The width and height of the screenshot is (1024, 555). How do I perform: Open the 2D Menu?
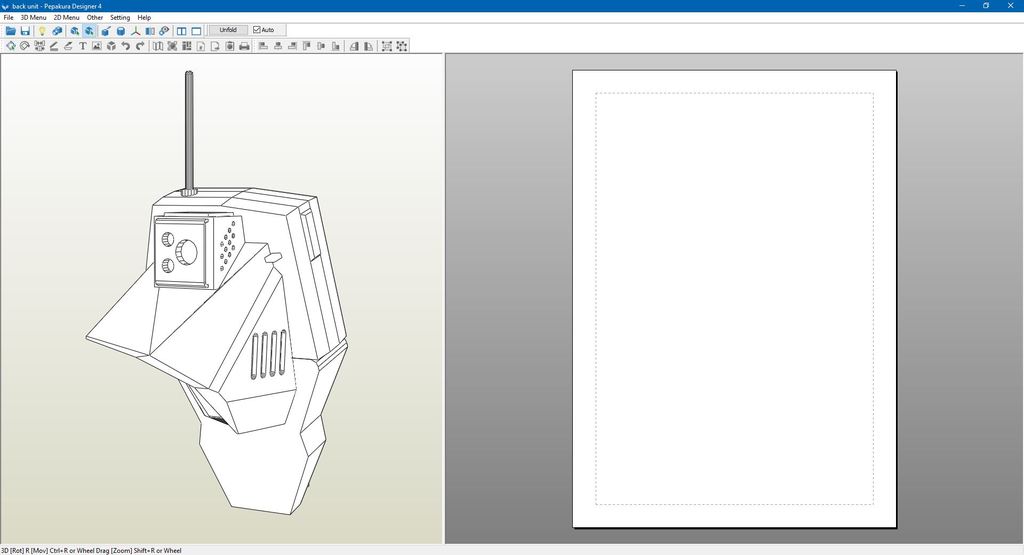click(67, 18)
